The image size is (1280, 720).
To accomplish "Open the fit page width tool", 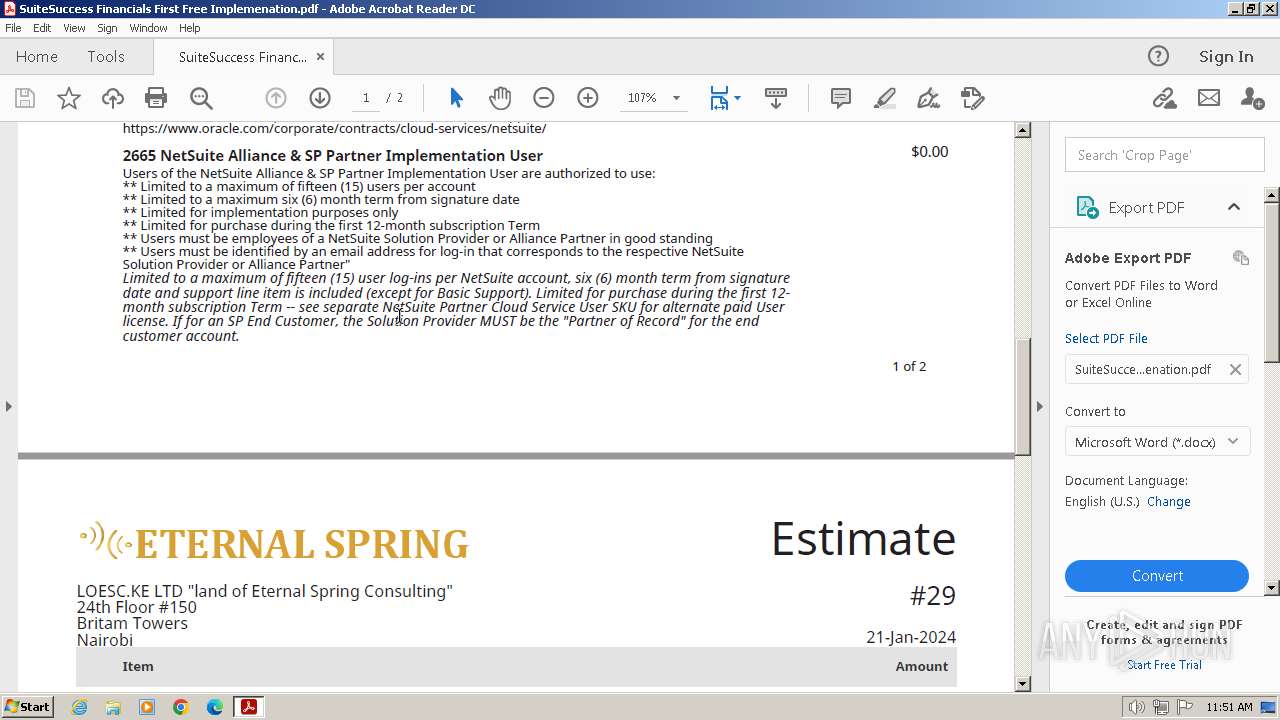I will 719,98.
